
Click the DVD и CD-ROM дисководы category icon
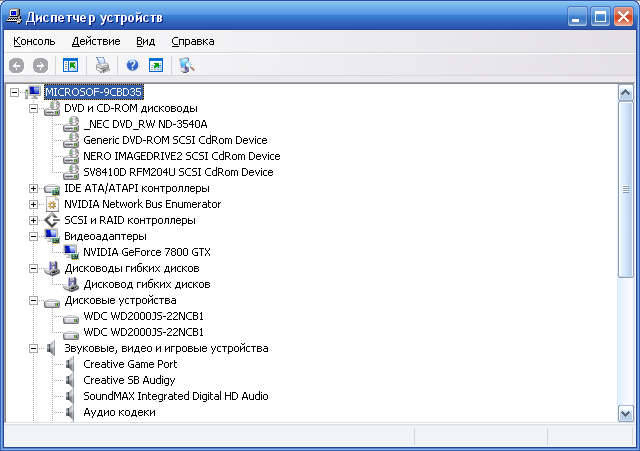(x=52, y=108)
